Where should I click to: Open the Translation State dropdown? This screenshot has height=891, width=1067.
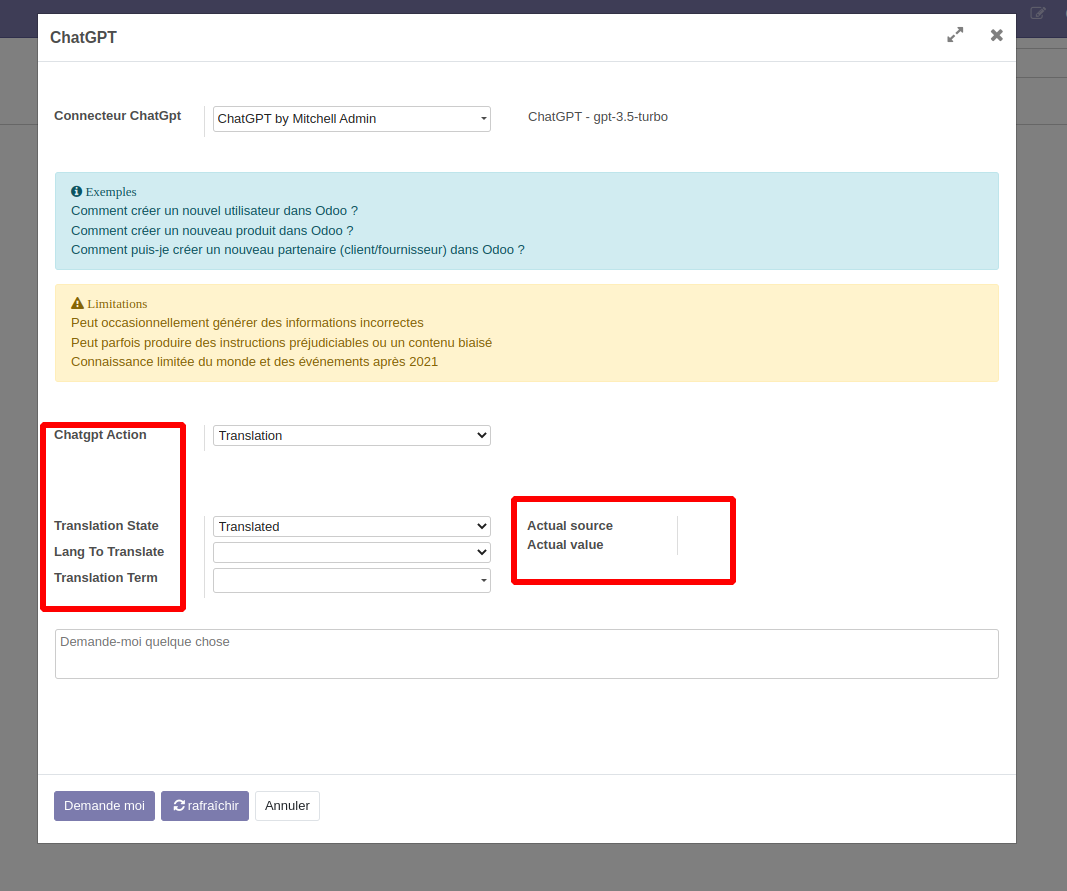[x=352, y=527]
